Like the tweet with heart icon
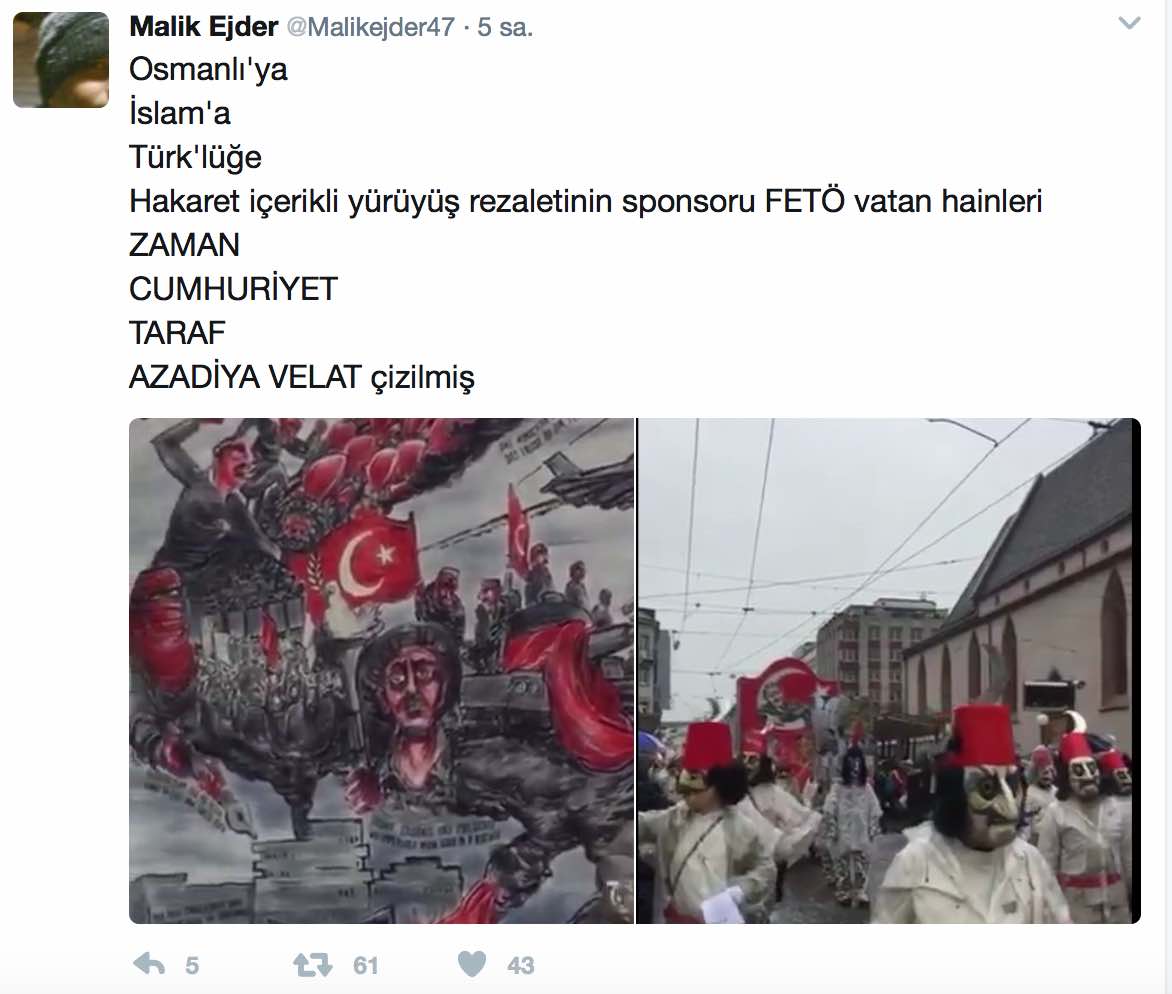Screen dimensions: 1172x994 click(472, 964)
